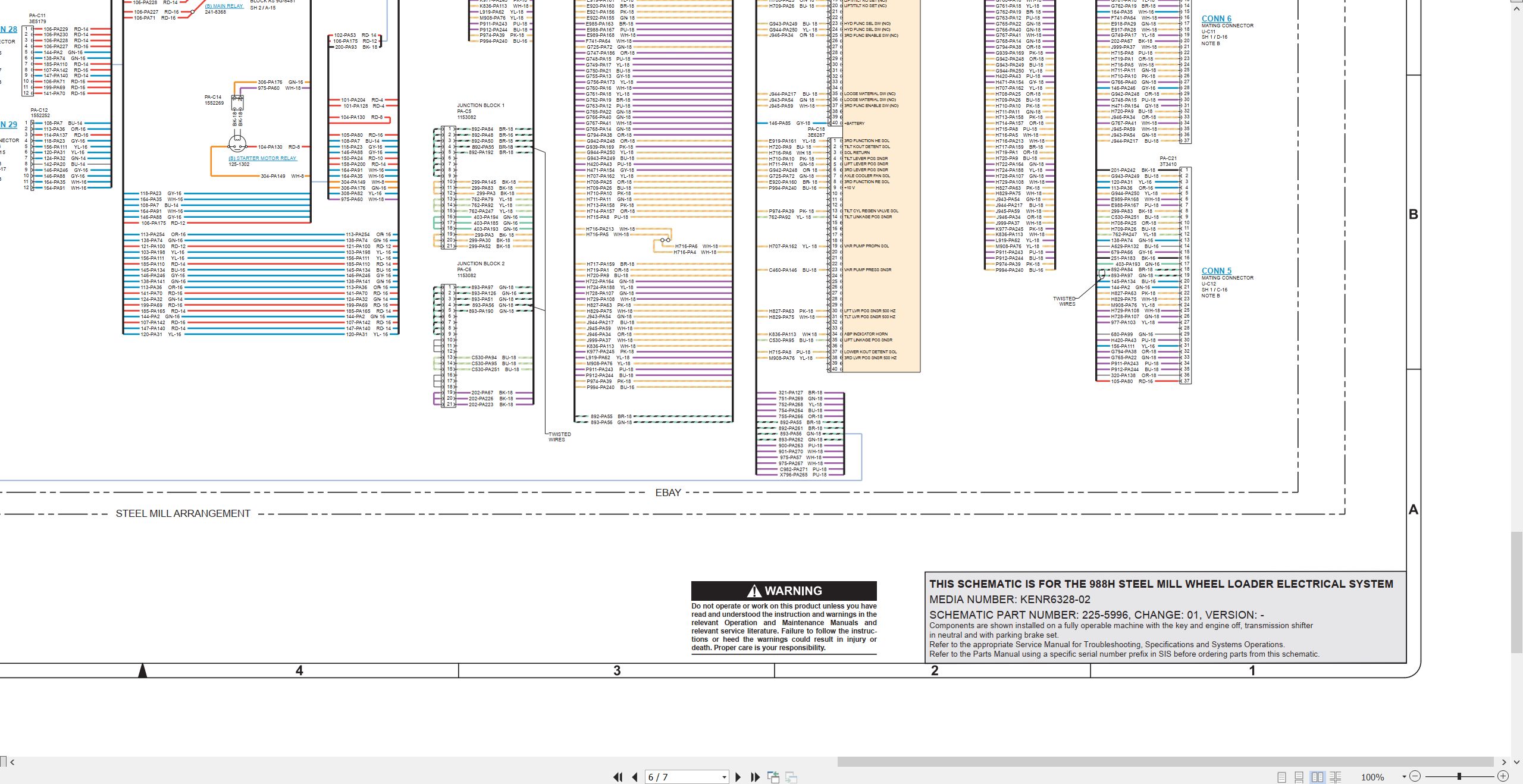Click the VAR PUMP PRESS SNSR label
The height and width of the screenshot is (784, 1523).
pyautogui.click(x=867, y=269)
